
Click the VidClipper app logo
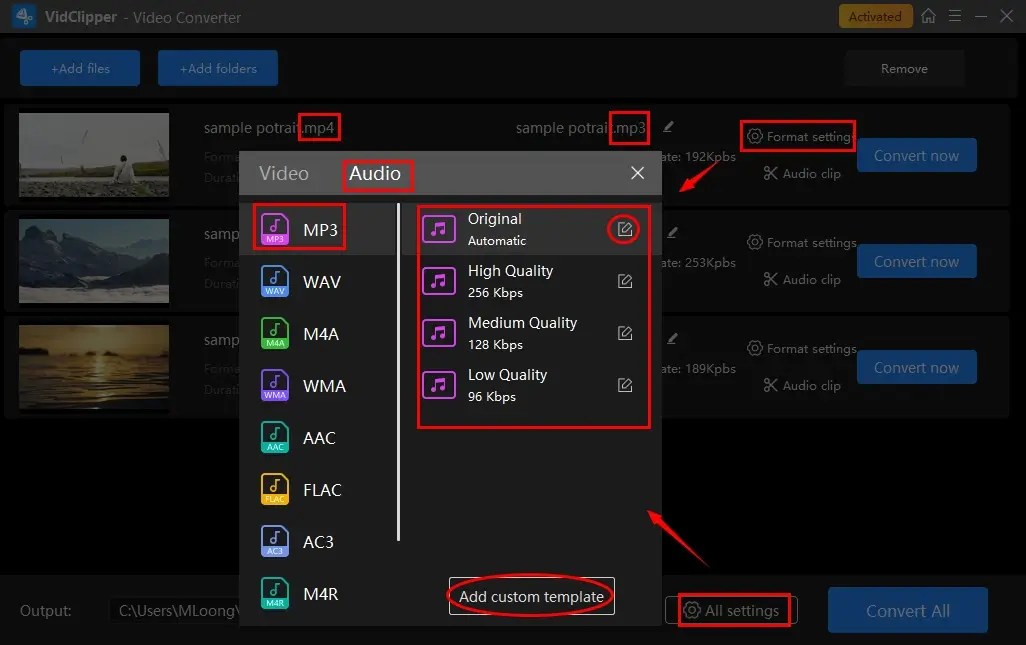[x=24, y=16]
